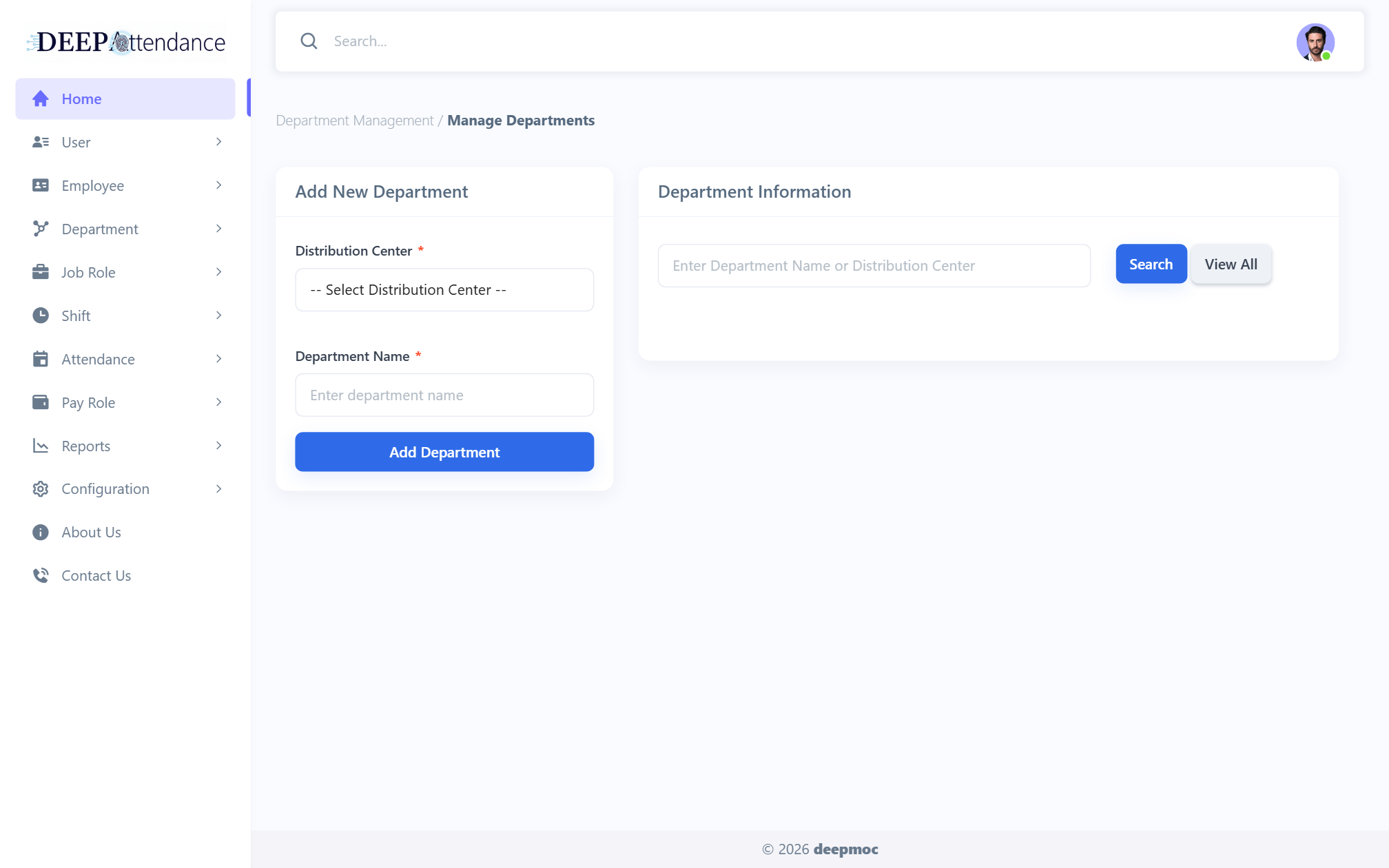Image resolution: width=1389 pixels, height=868 pixels.
Task: Expand the Shift menu chevron
Action: (219, 316)
